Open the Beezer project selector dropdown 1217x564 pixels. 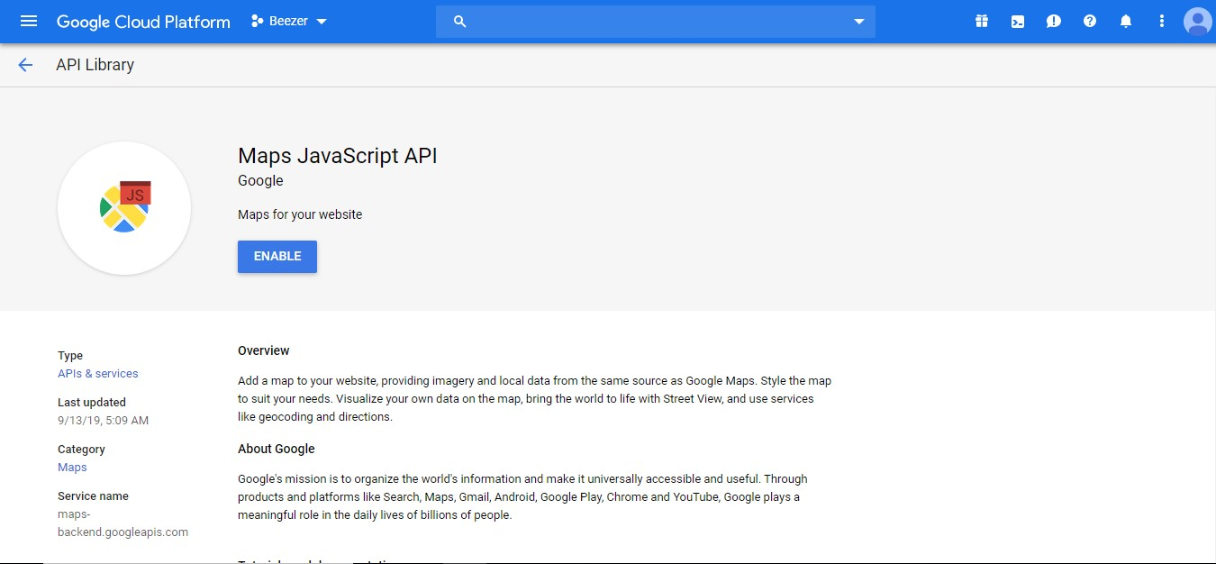coord(289,21)
